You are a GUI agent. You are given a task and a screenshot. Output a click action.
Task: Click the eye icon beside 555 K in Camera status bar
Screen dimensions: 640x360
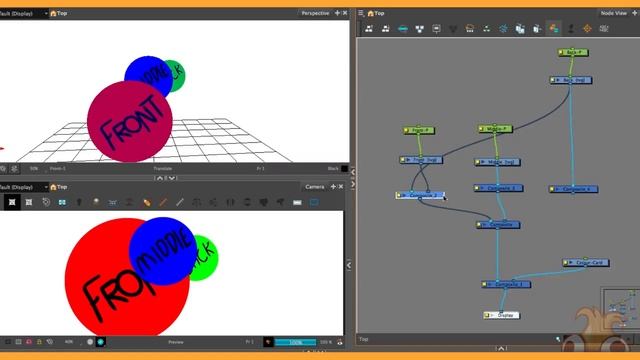click(x=340, y=342)
